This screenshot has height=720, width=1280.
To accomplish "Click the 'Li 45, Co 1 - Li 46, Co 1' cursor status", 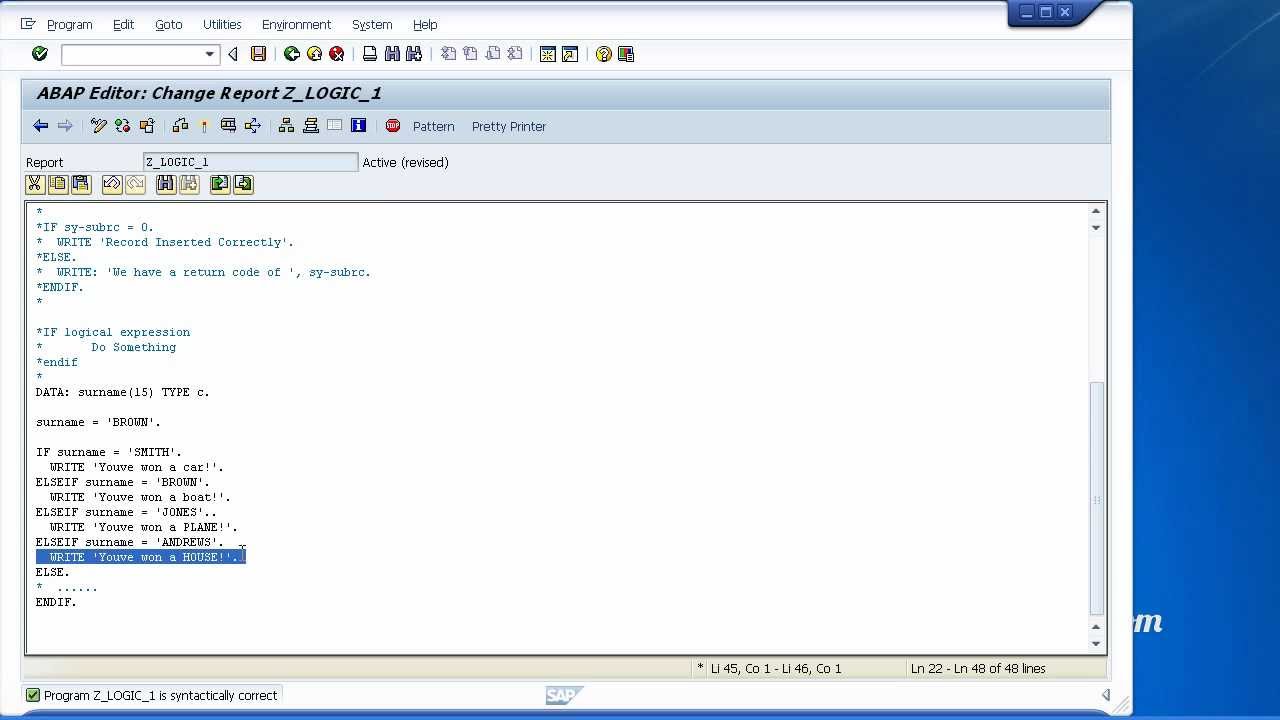I will coord(776,668).
